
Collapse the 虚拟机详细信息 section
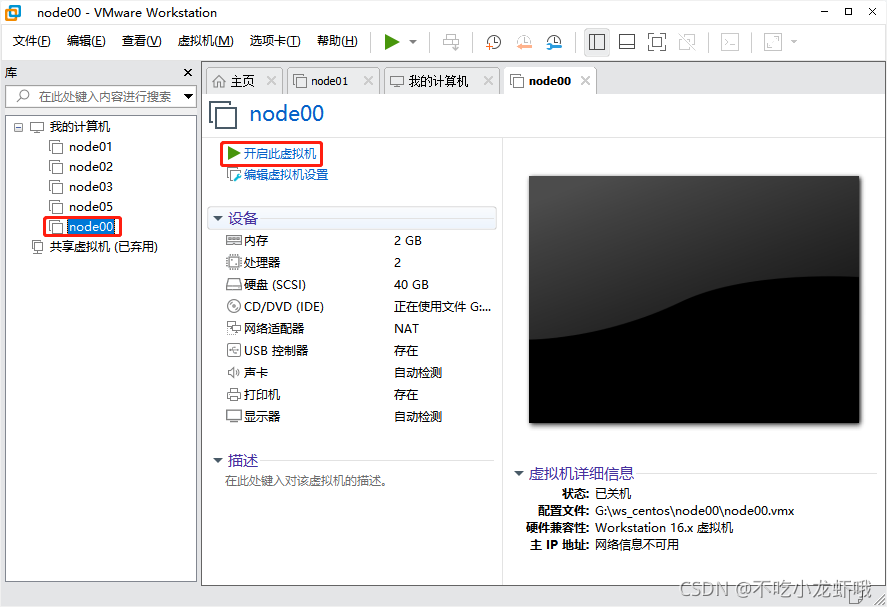click(x=519, y=473)
